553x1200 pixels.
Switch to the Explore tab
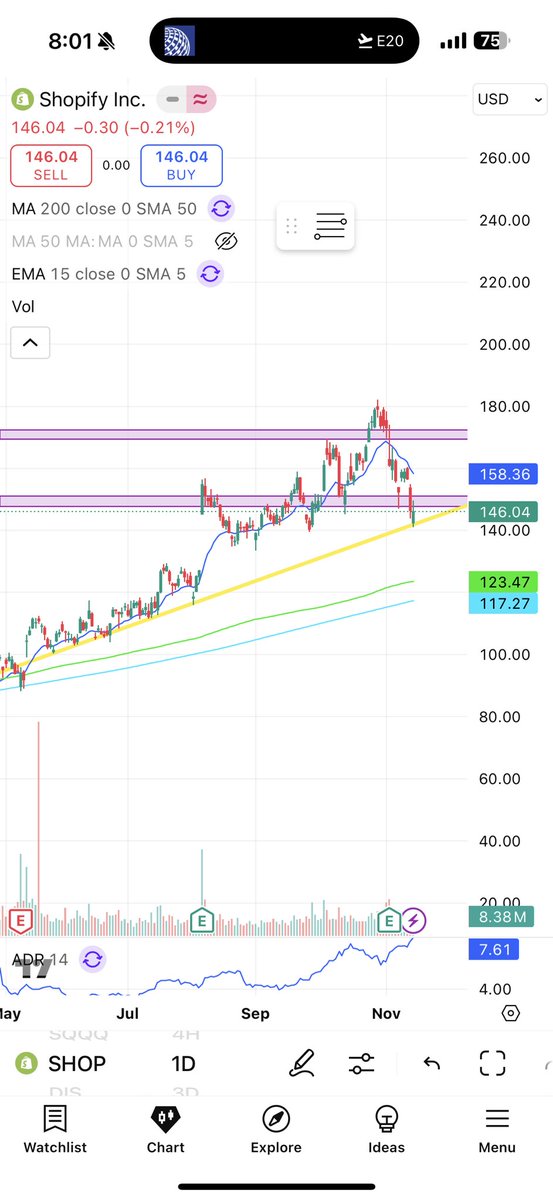[276, 1130]
